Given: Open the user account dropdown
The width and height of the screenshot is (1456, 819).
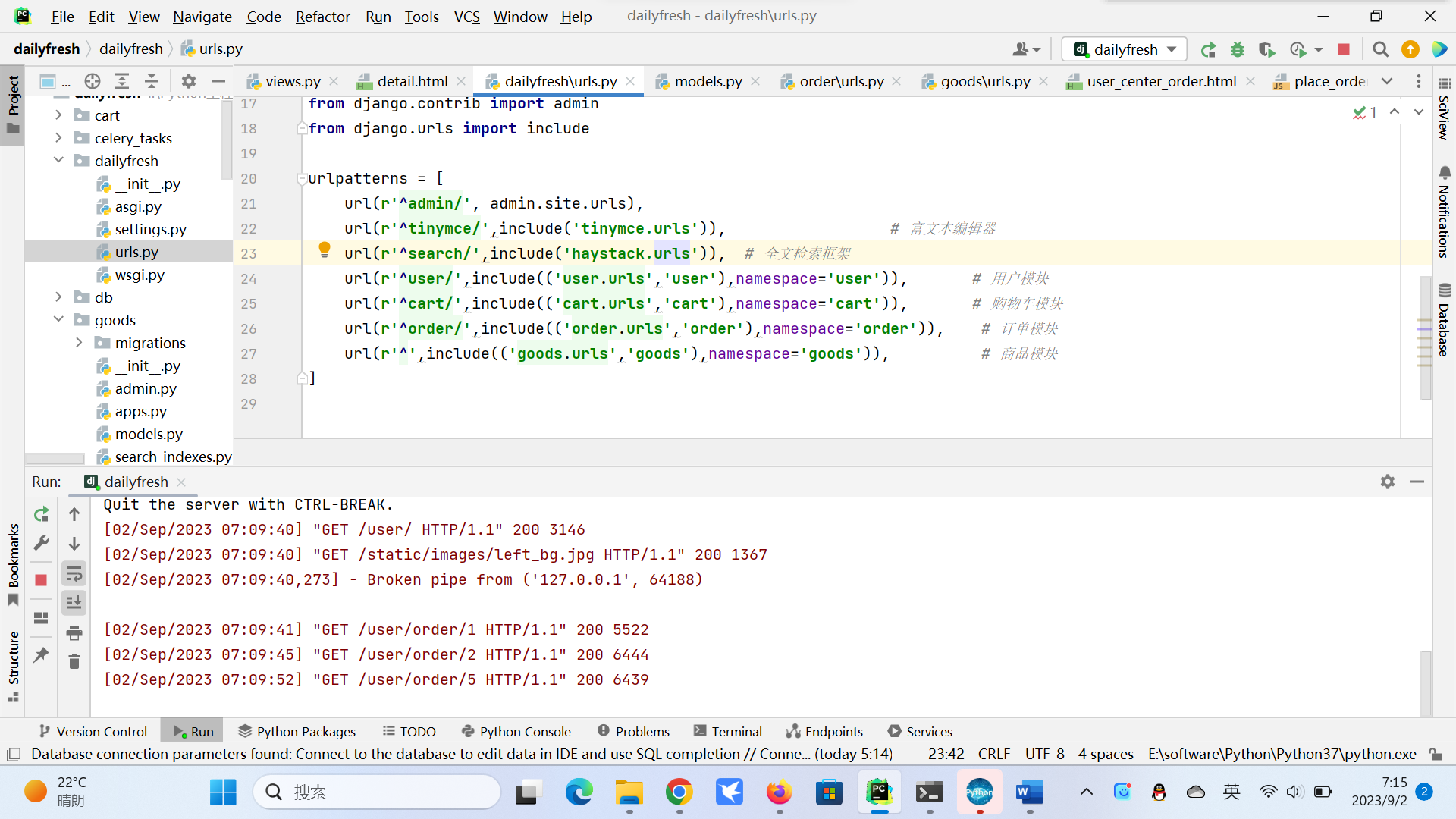Looking at the screenshot, I should (1026, 49).
